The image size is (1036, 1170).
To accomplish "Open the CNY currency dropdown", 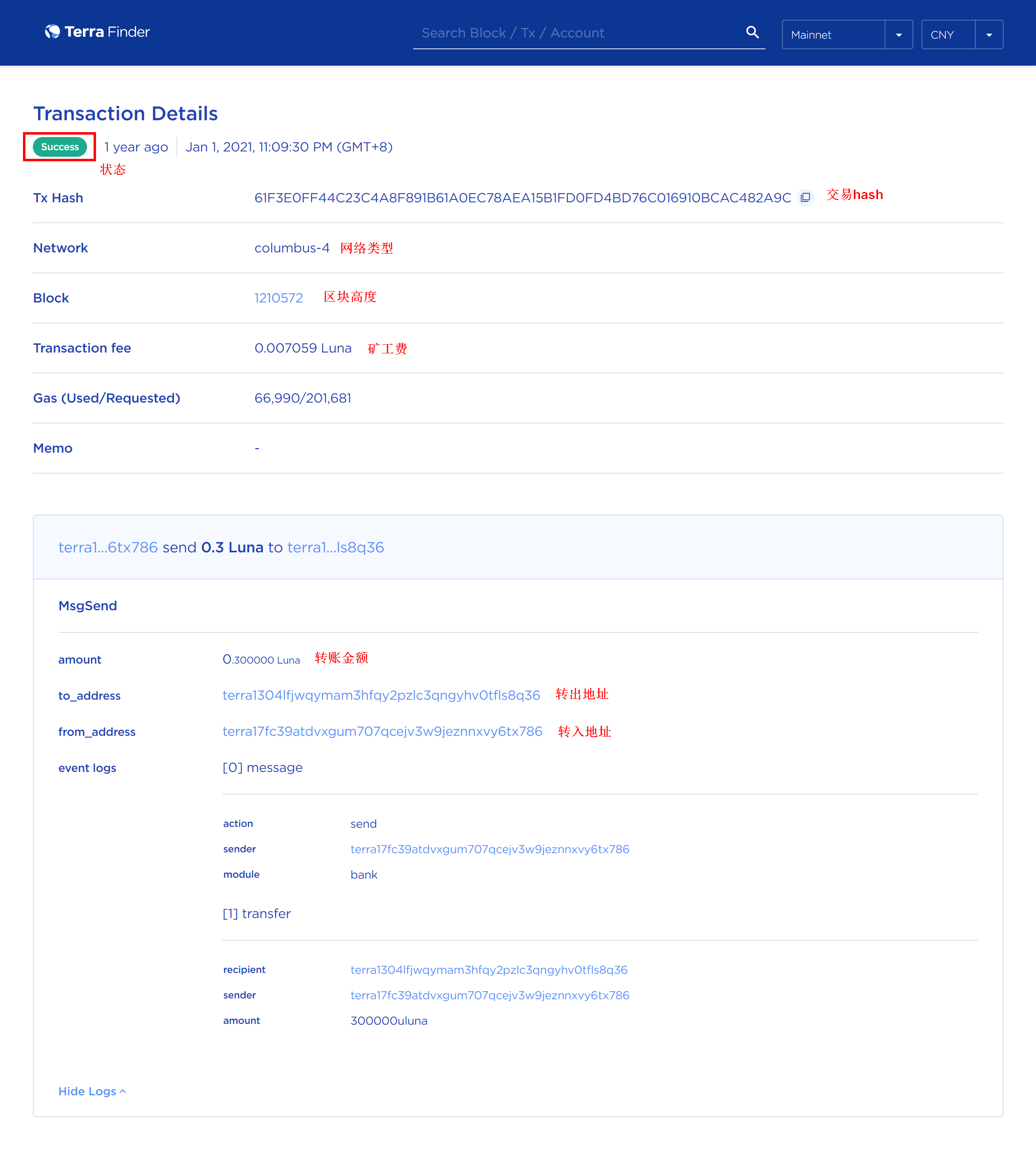I will pyautogui.click(x=949, y=35).
